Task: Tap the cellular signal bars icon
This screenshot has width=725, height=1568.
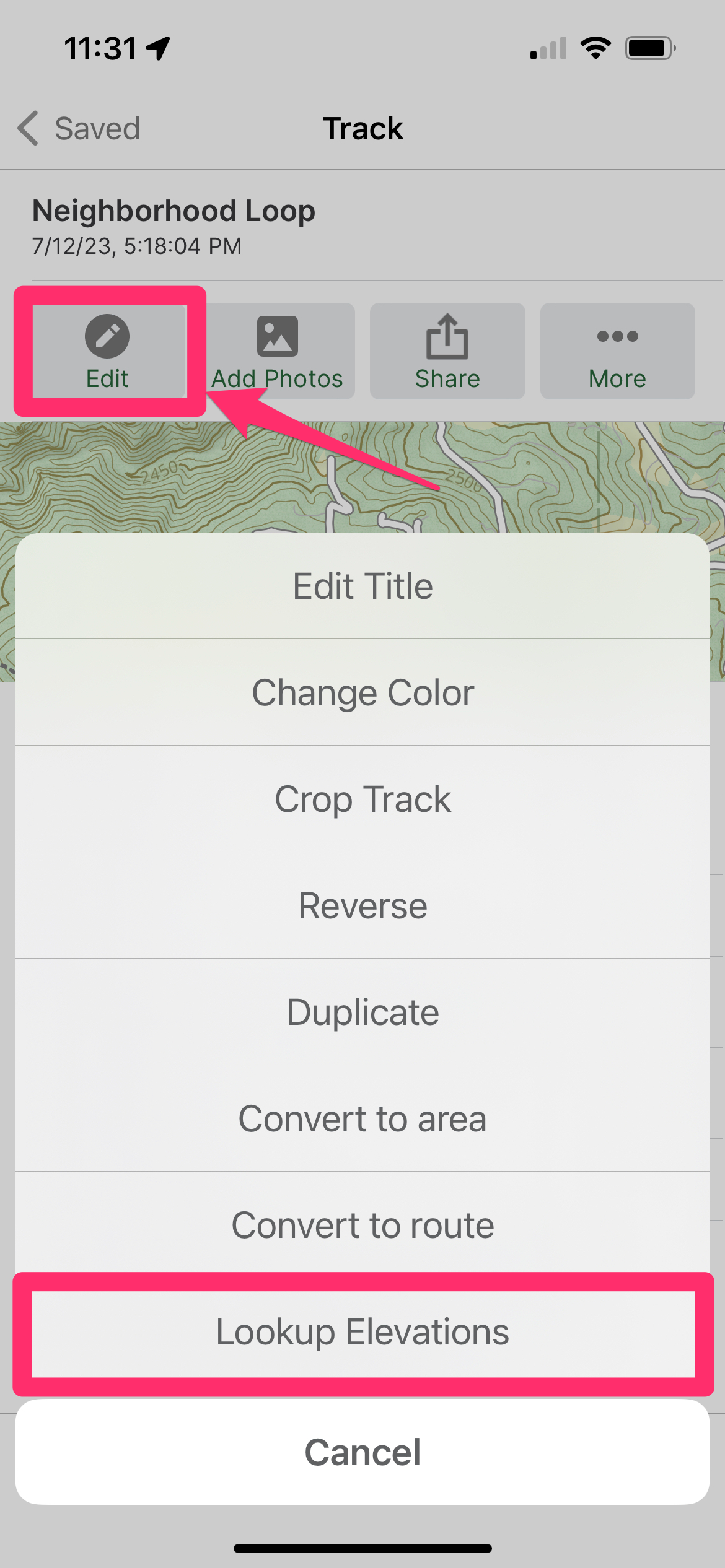Action: click(548, 48)
